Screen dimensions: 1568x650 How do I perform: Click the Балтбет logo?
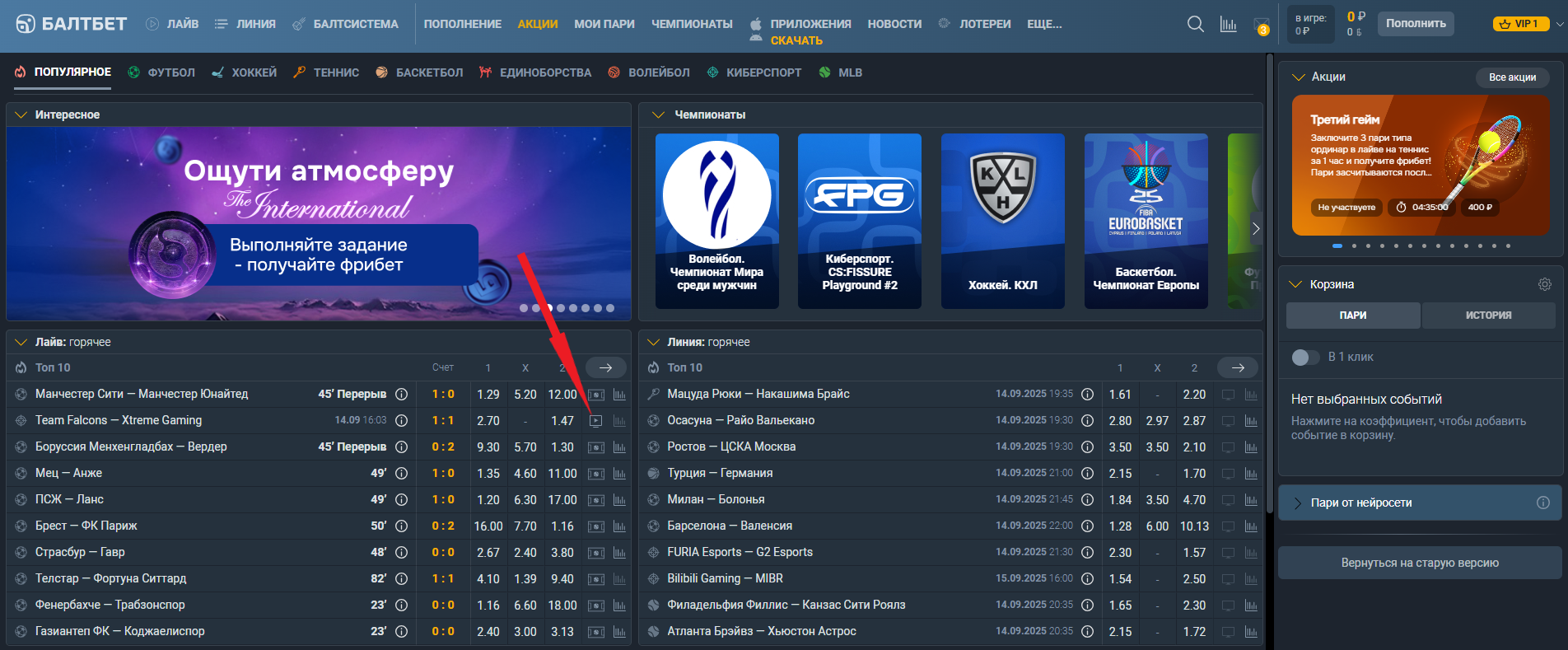pos(72,24)
